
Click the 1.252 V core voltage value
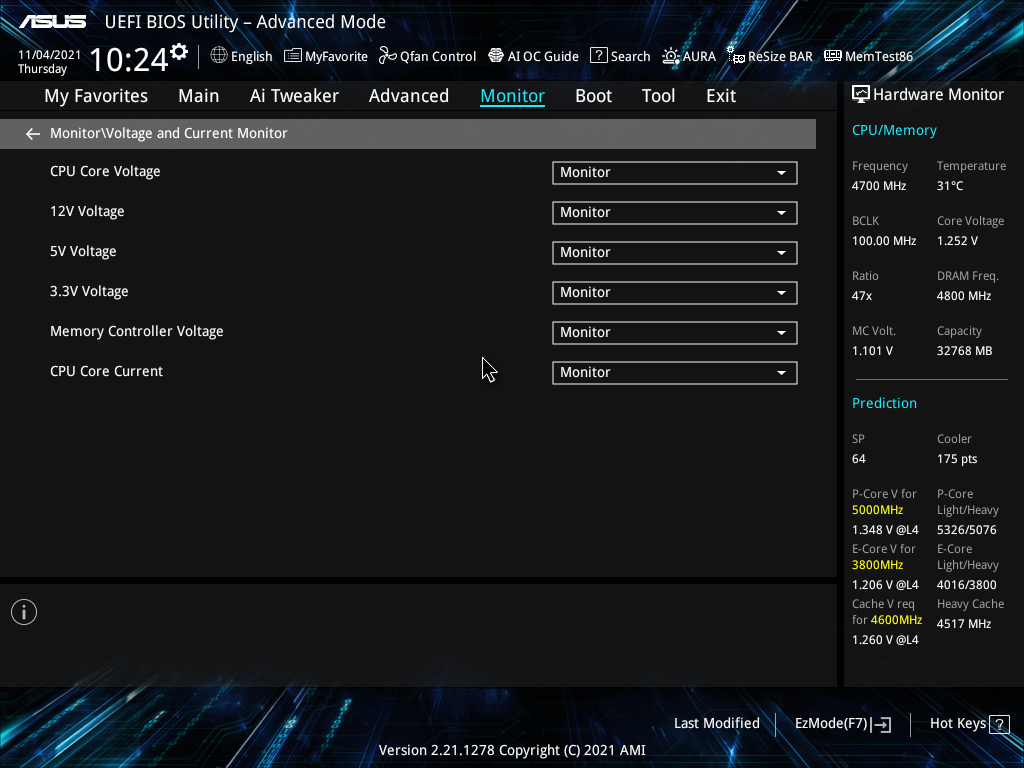pos(957,241)
